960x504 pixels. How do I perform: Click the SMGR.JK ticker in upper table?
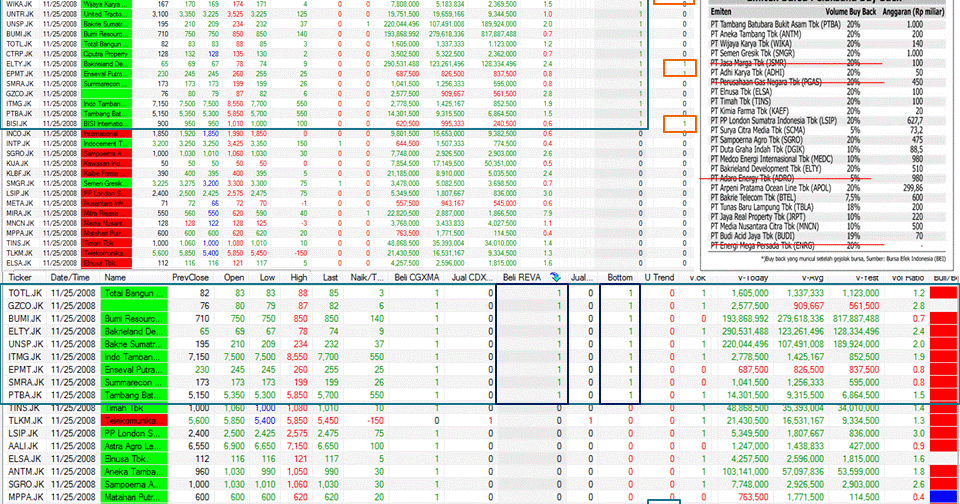(x=20, y=183)
